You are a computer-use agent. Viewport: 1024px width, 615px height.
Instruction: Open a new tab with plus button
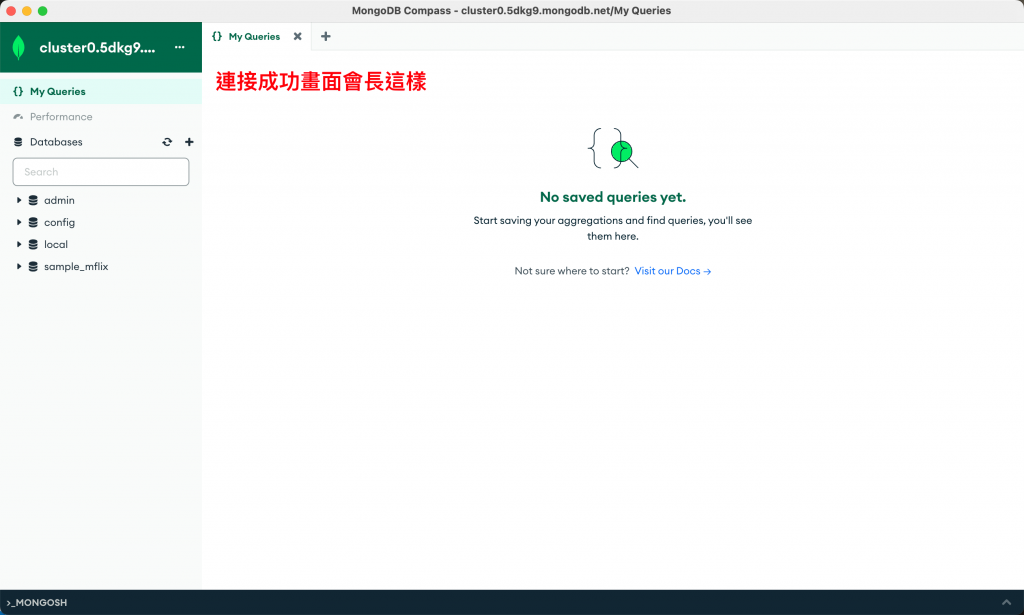[x=326, y=37]
